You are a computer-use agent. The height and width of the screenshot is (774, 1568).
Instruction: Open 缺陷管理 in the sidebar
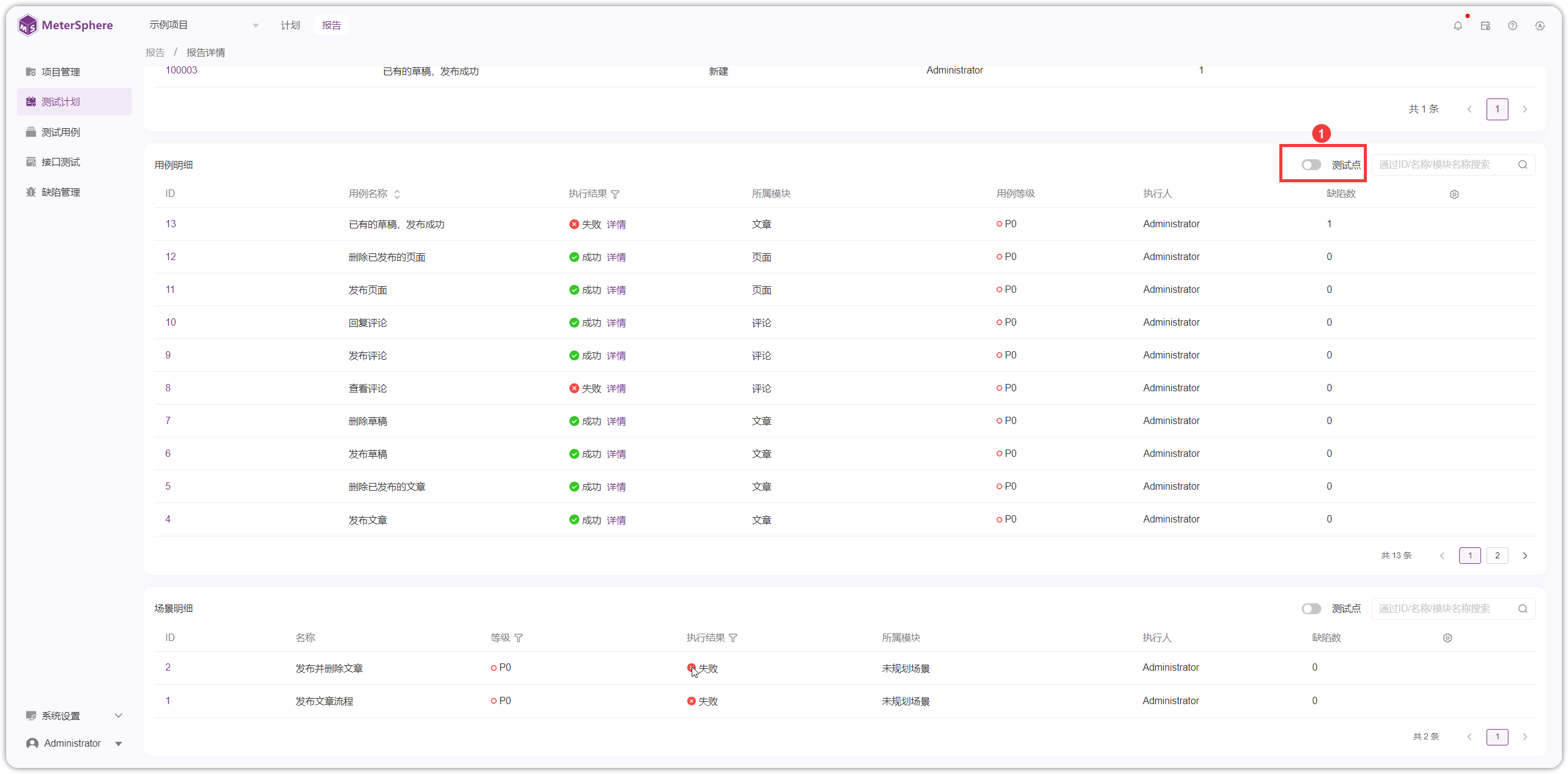tap(74, 192)
